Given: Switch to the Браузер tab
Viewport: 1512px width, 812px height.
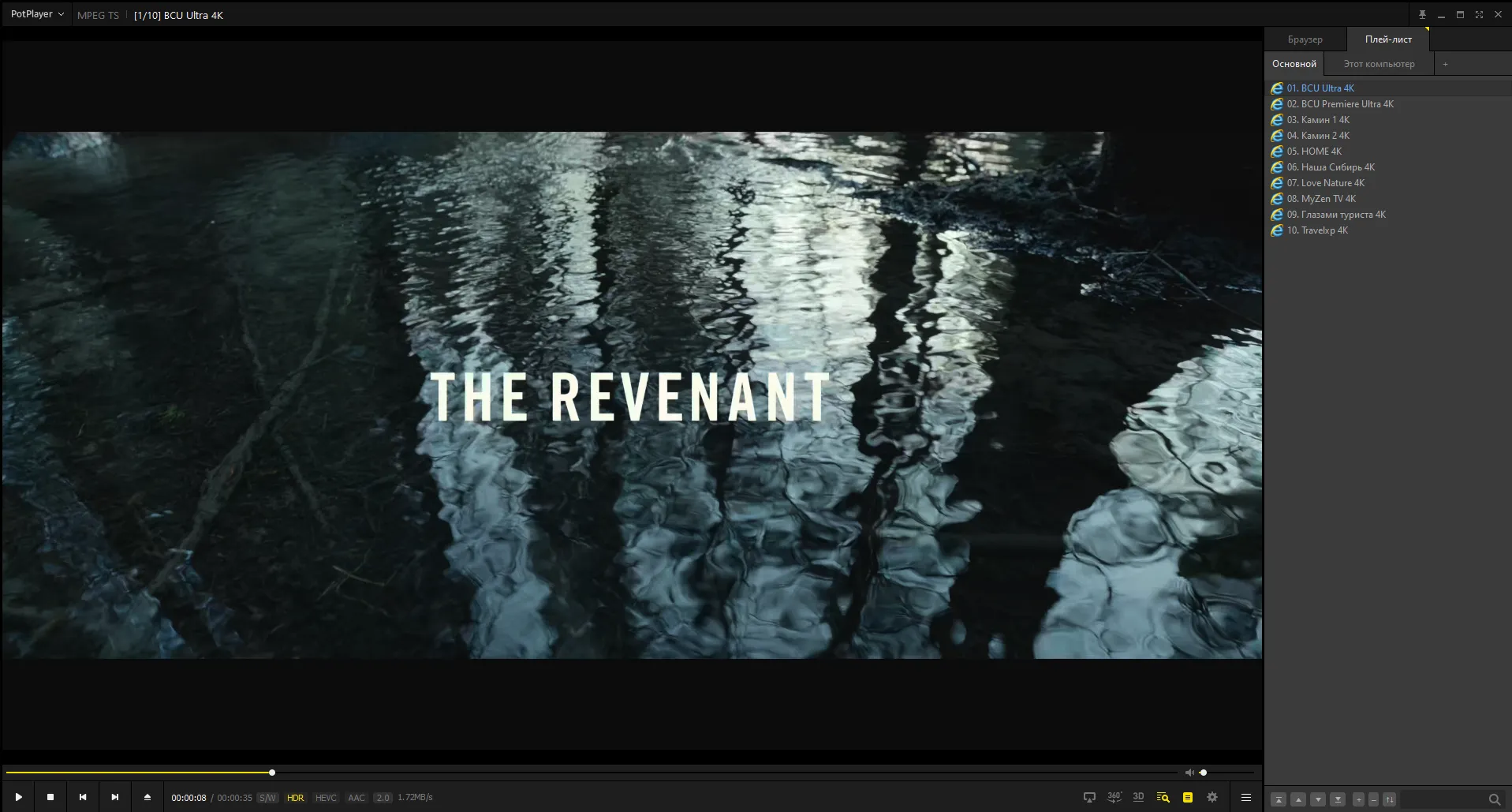Looking at the screenshot, I should tap(1305, 39).
